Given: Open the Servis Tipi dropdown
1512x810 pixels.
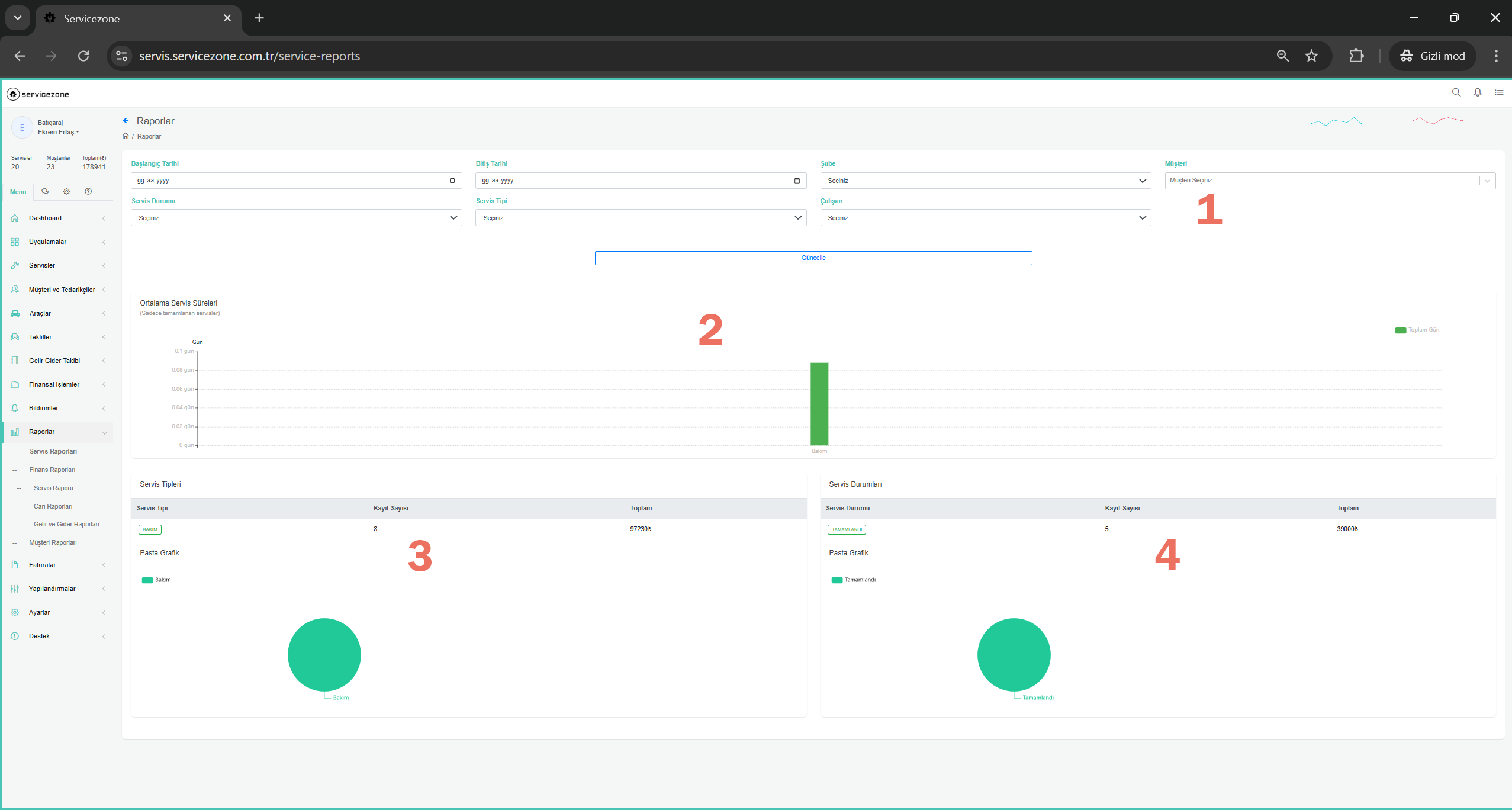Looking at the screenshot, I should coord(641,218).
